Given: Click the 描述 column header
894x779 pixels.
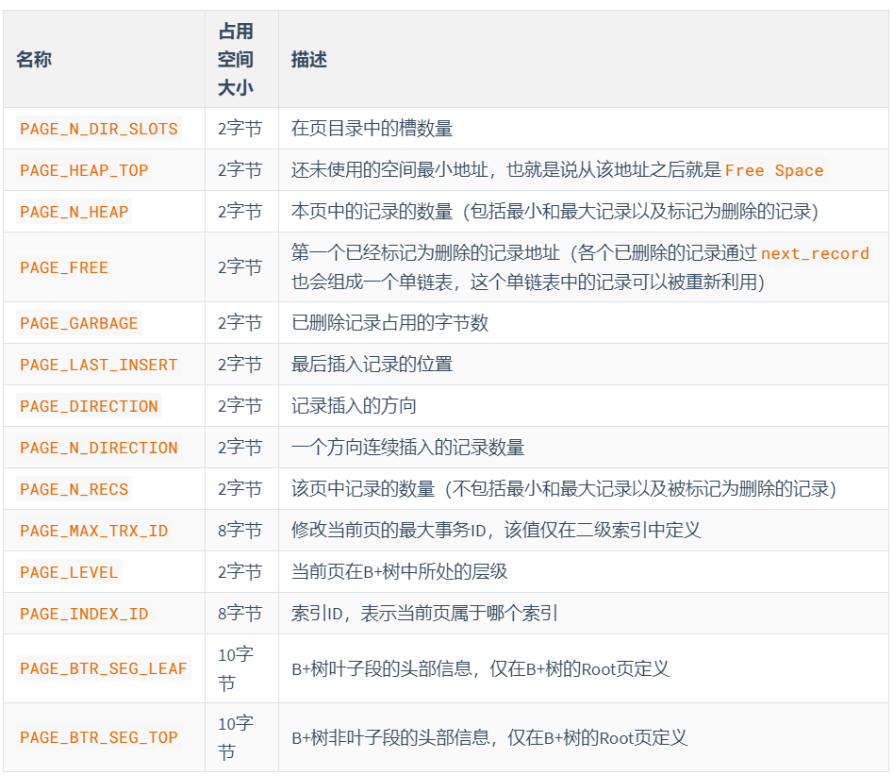Looking at the screenshot, I should (309, 60).
